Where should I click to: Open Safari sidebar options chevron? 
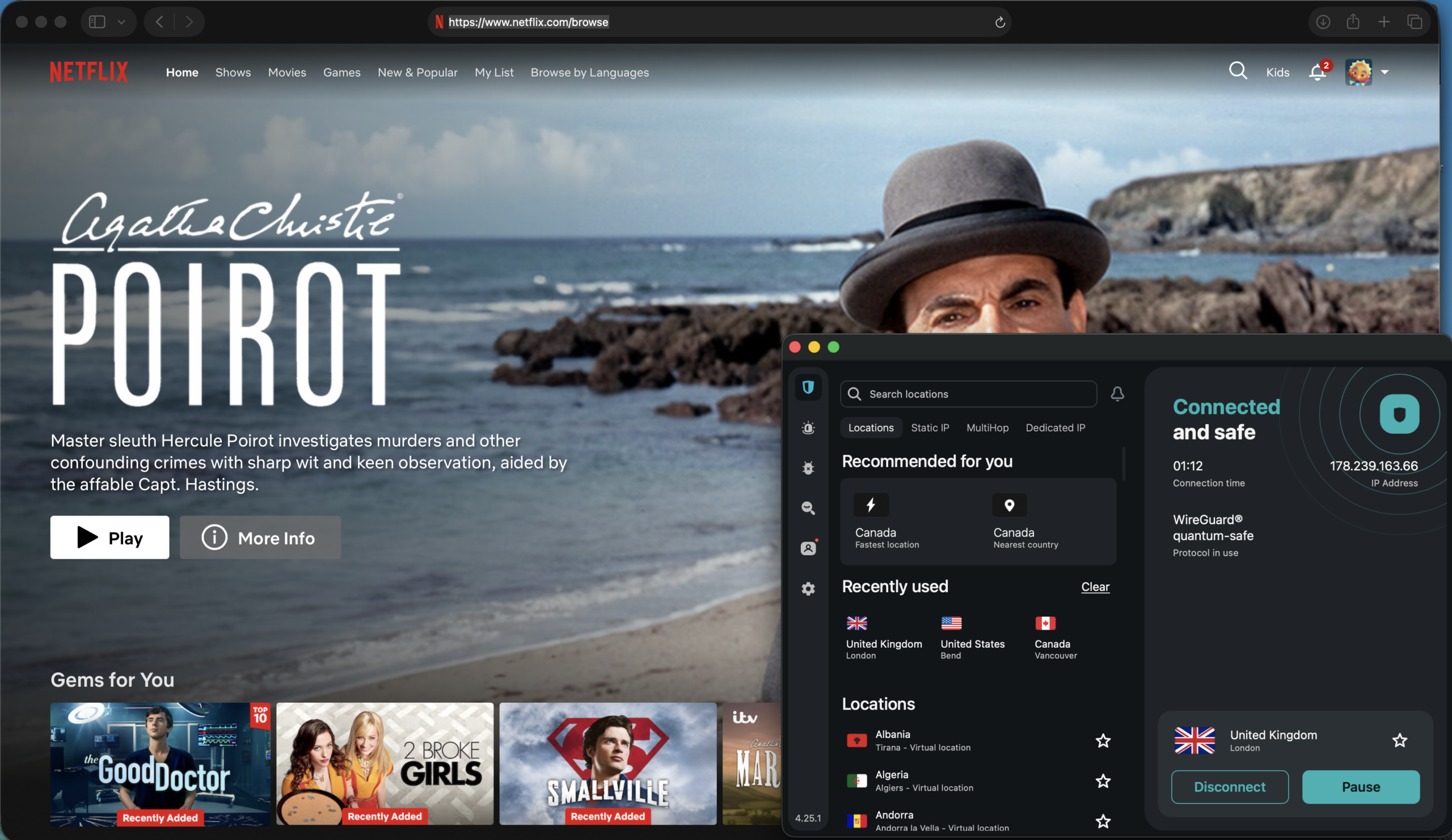pyautogui.click(x=121, y=22)
